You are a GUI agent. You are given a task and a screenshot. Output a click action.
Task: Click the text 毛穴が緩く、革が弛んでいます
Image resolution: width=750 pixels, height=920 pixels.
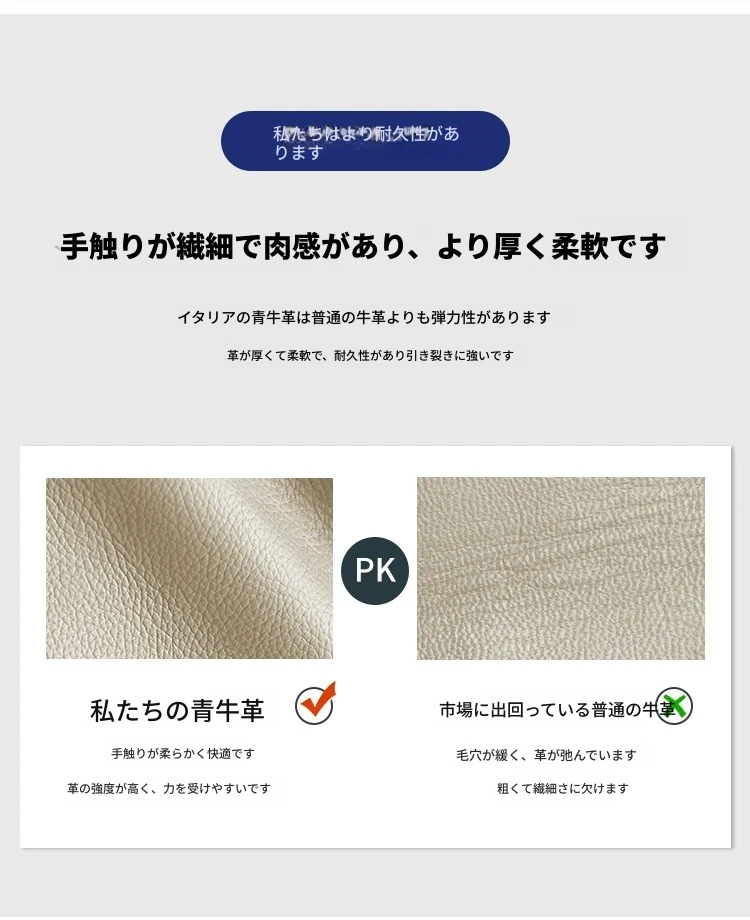546,755
